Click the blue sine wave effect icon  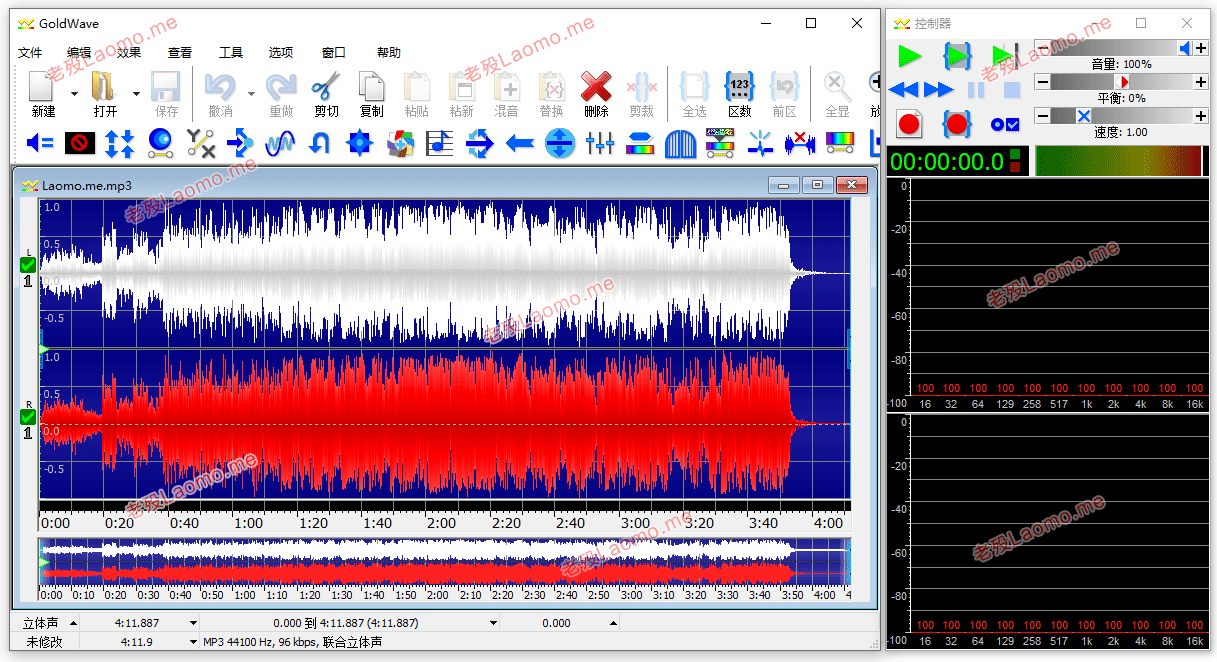(x=280, y=143)
